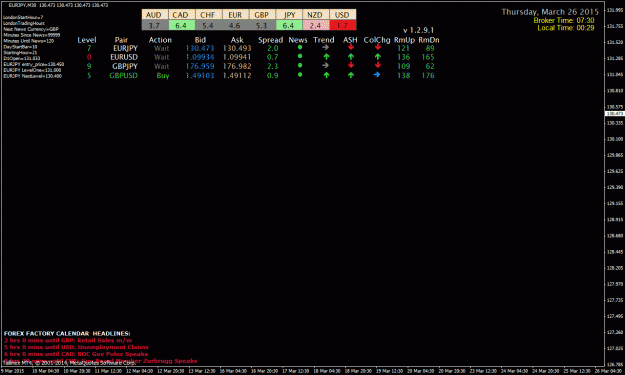Click the EURJPY sideways trend arrow
This screenshot has height=375, width=625.
coord(326,47)
